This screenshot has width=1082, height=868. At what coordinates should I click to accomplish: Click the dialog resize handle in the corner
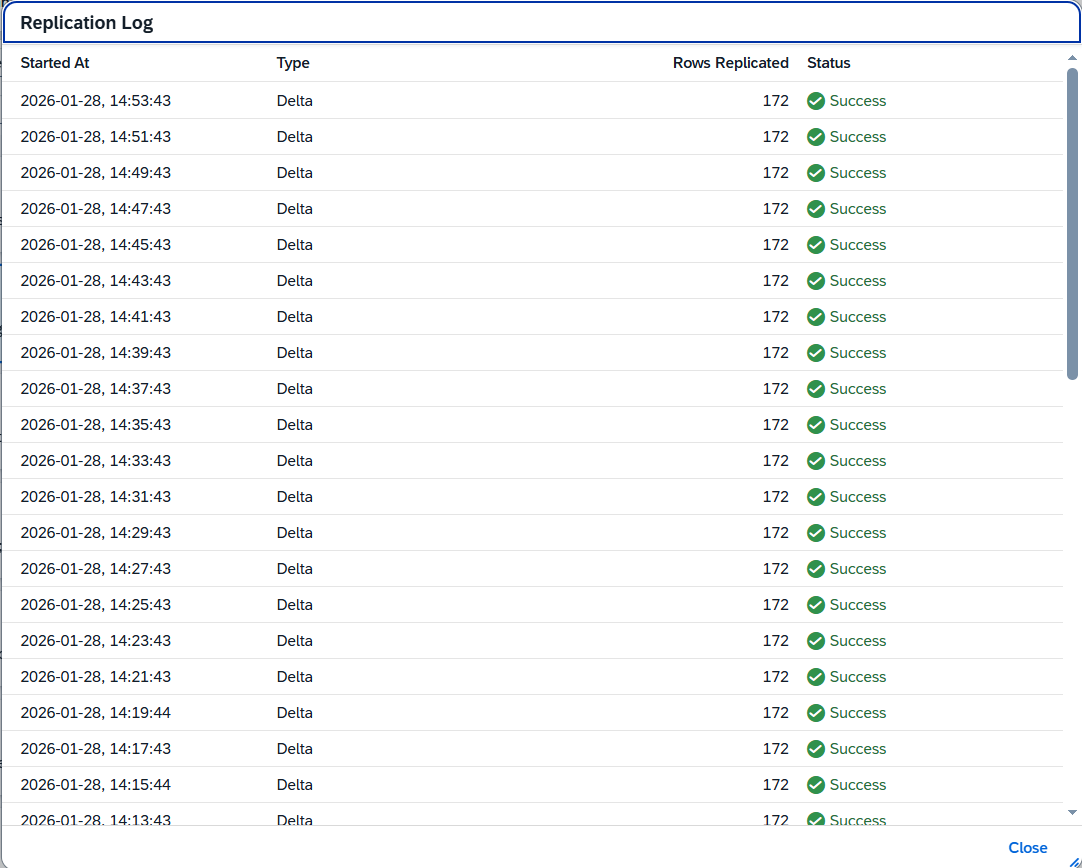[x=1074, y=860]
